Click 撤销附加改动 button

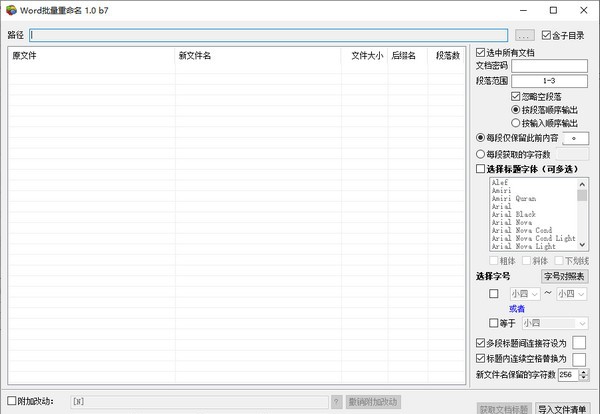coord(373,402)
